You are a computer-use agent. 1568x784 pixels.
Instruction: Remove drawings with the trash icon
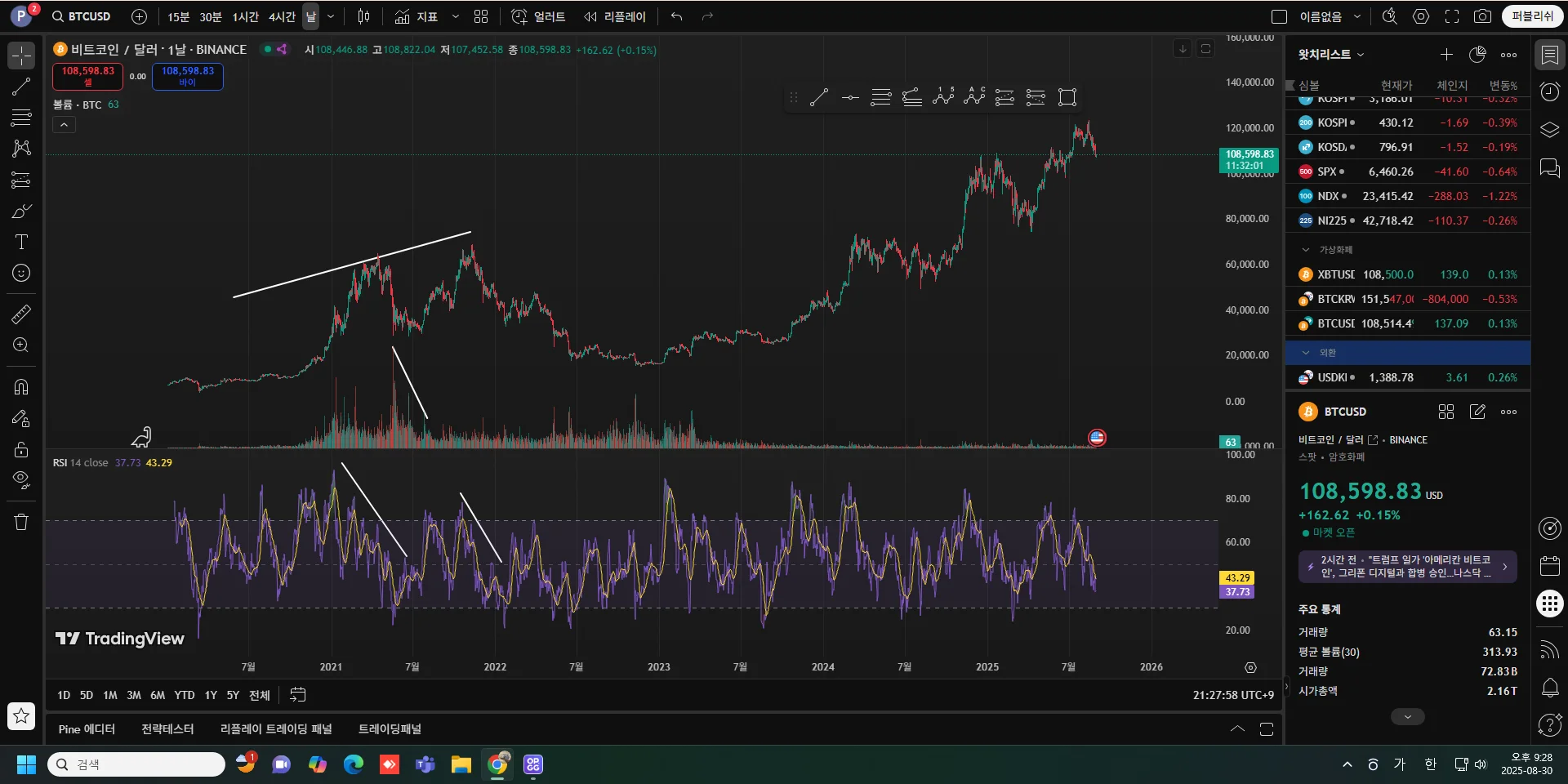21,522
